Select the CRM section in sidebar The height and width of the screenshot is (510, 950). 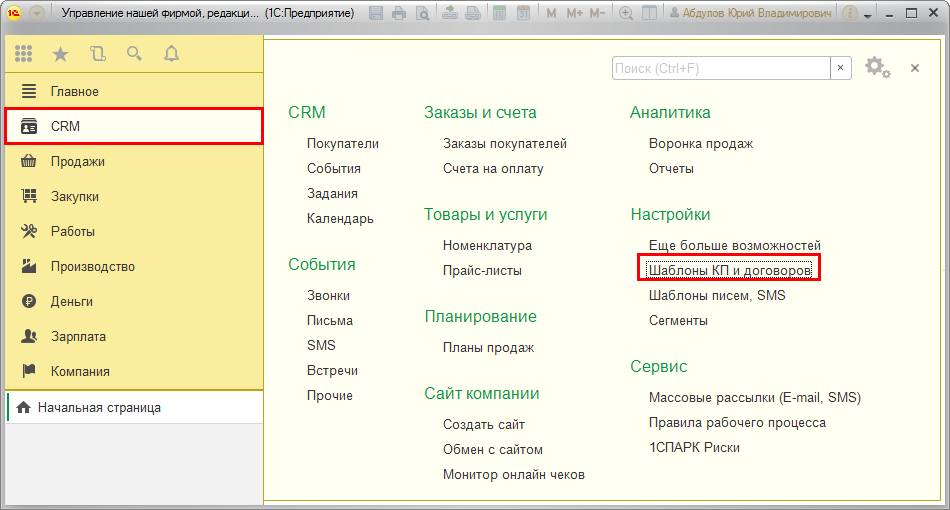[x=134, y=126]
